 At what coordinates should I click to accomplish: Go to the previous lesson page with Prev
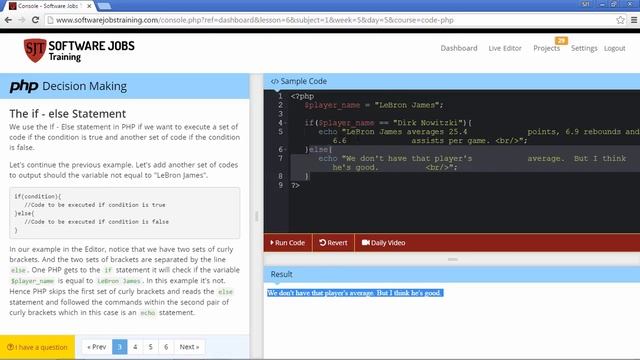point(97,347)
